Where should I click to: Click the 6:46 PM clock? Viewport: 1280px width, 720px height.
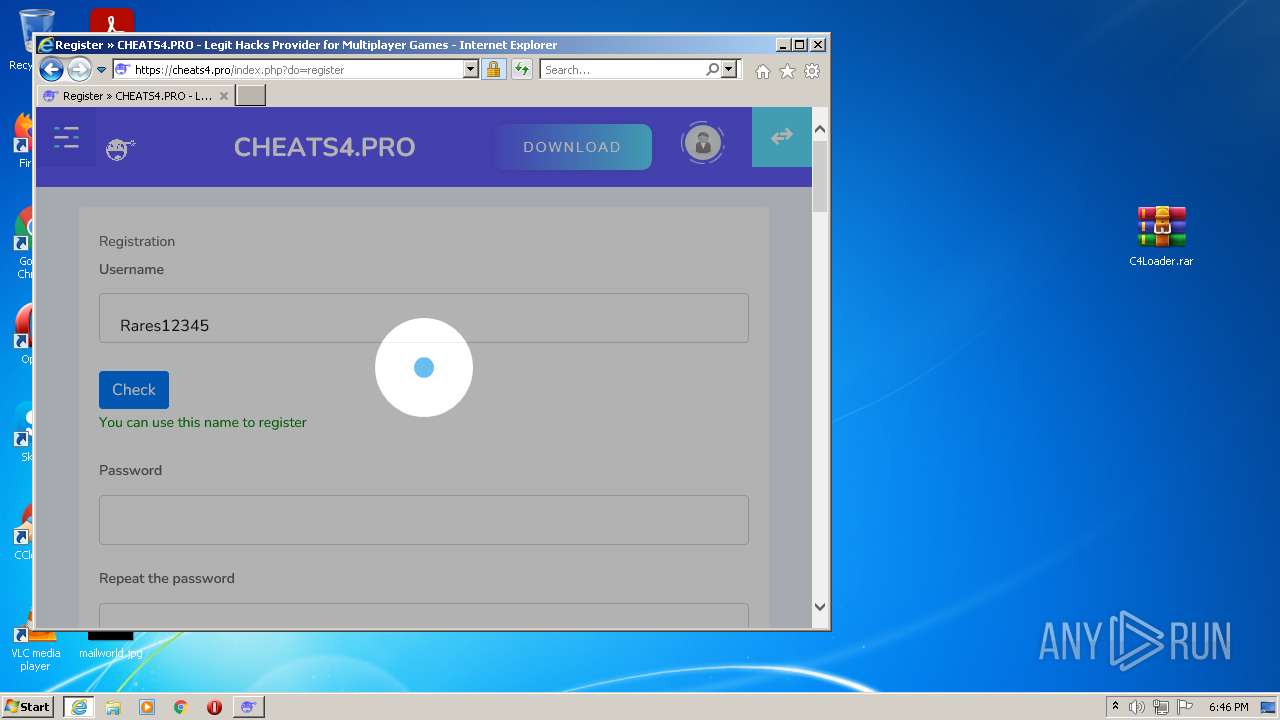(1228, 707)
